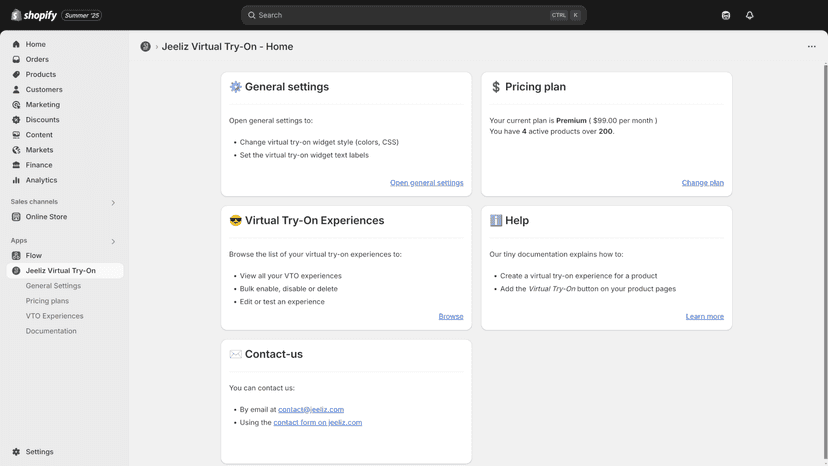Viewport: 828px width, 466px height.
Task: Click the Finance bank icon
Action: click(16, 165)
